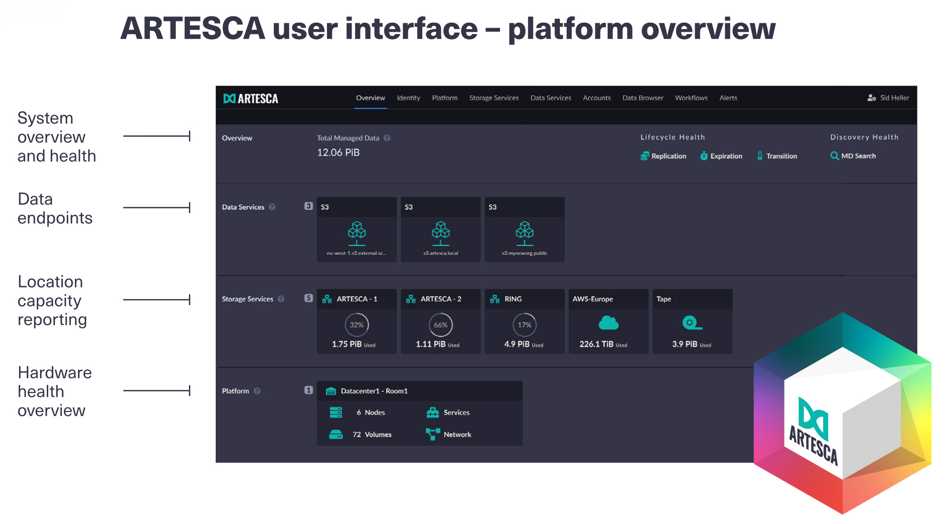The image size is (950, 524).
Task: Open the 6 Nodes link
Action: pos(371,413)
